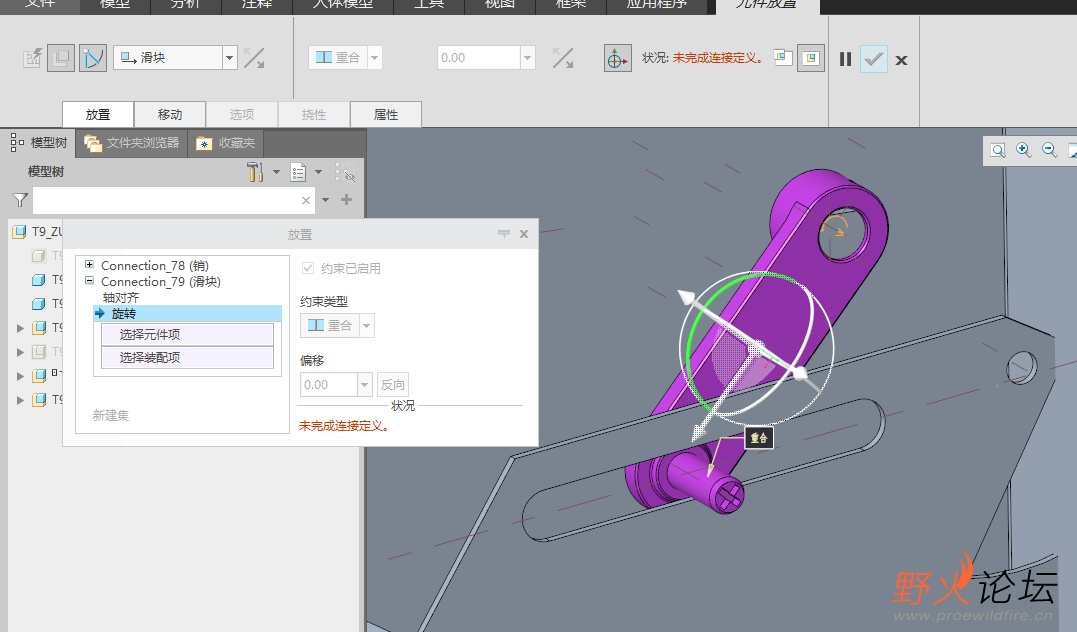Open the 放置 dashboard tab
This screenshot has width=1077, height=632.
[x=98, y=115]
